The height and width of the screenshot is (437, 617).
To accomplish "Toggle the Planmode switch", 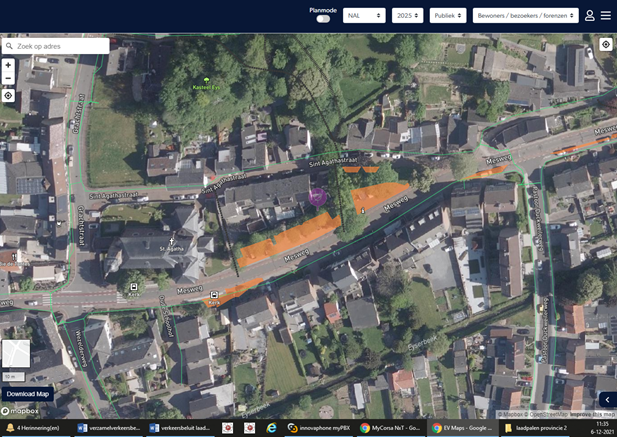I will [323, 19].
